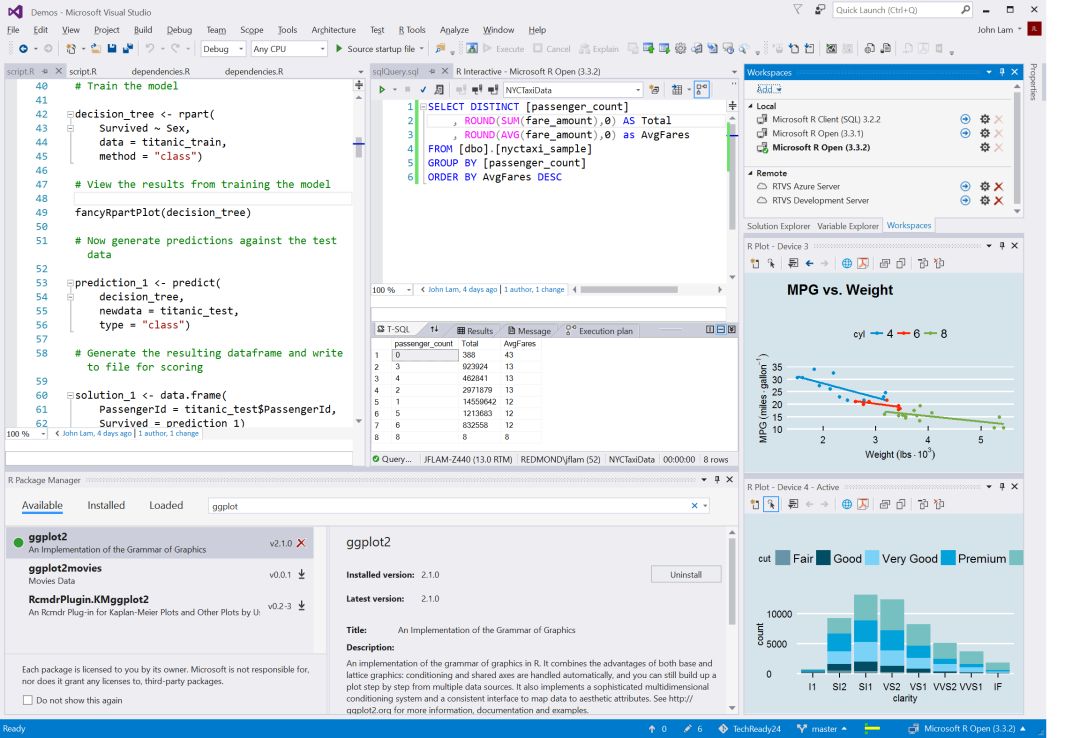Image resolution: width=1080 pixels, height=738 pixels.
Task: Run the SQL query with green play icon
Action: 381,90
